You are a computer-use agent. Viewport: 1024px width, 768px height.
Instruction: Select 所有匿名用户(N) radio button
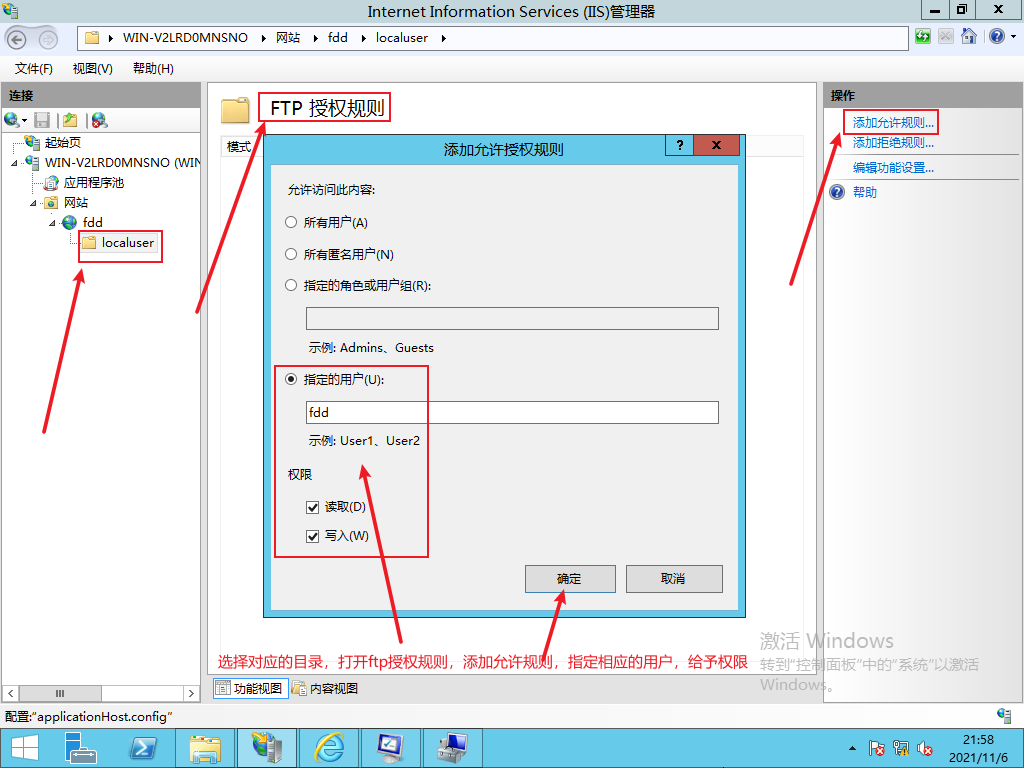(291, 253)
